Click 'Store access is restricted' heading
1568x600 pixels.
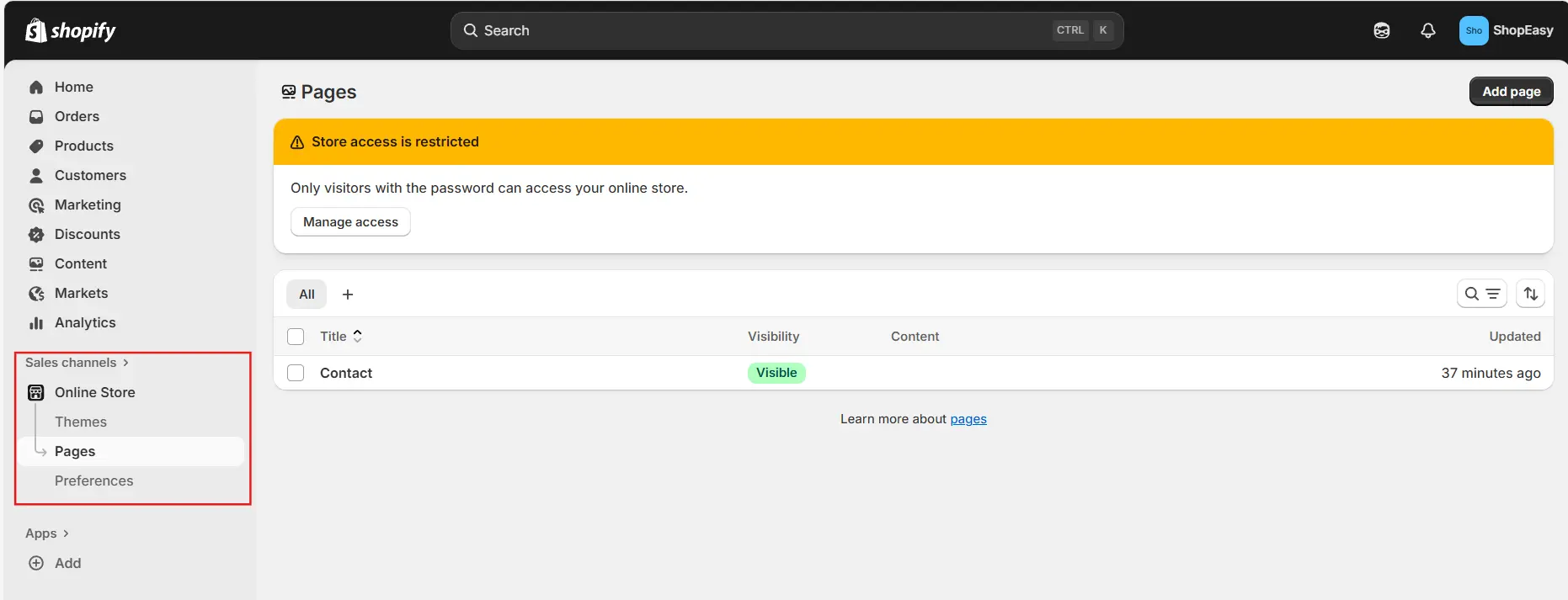(x=395, y=141)
